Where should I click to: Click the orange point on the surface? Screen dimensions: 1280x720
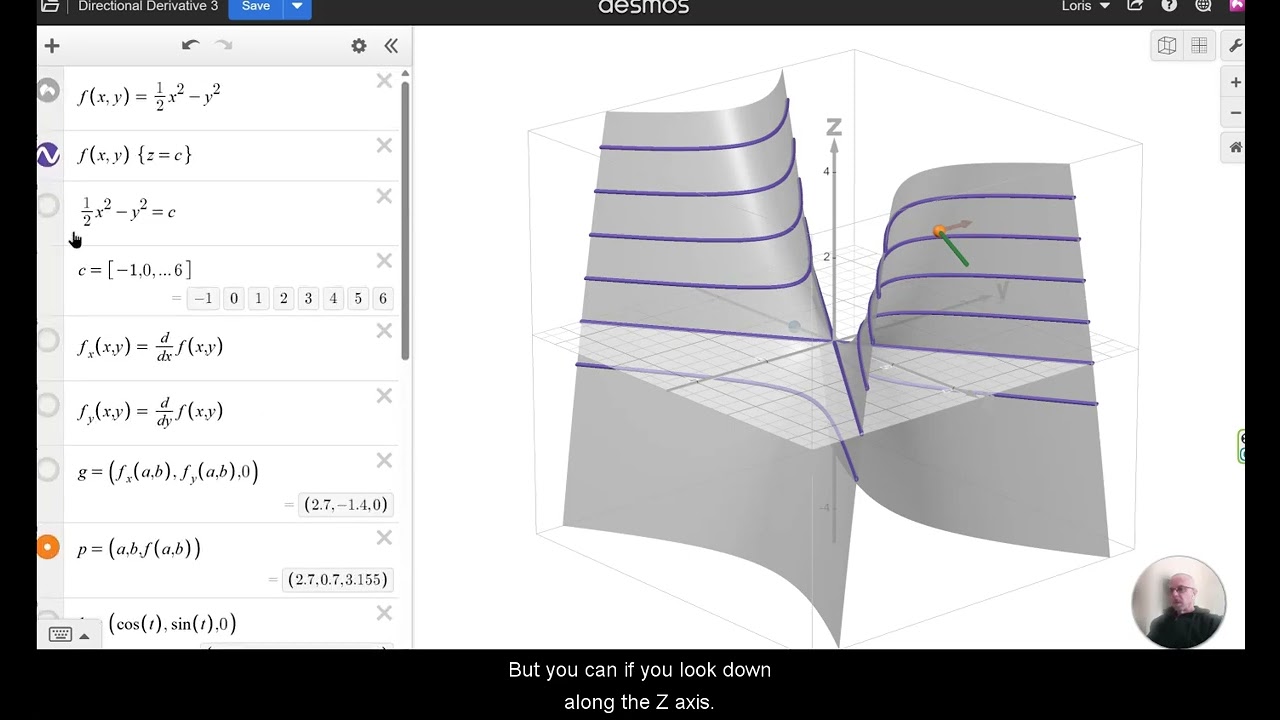tap(939, 232)
